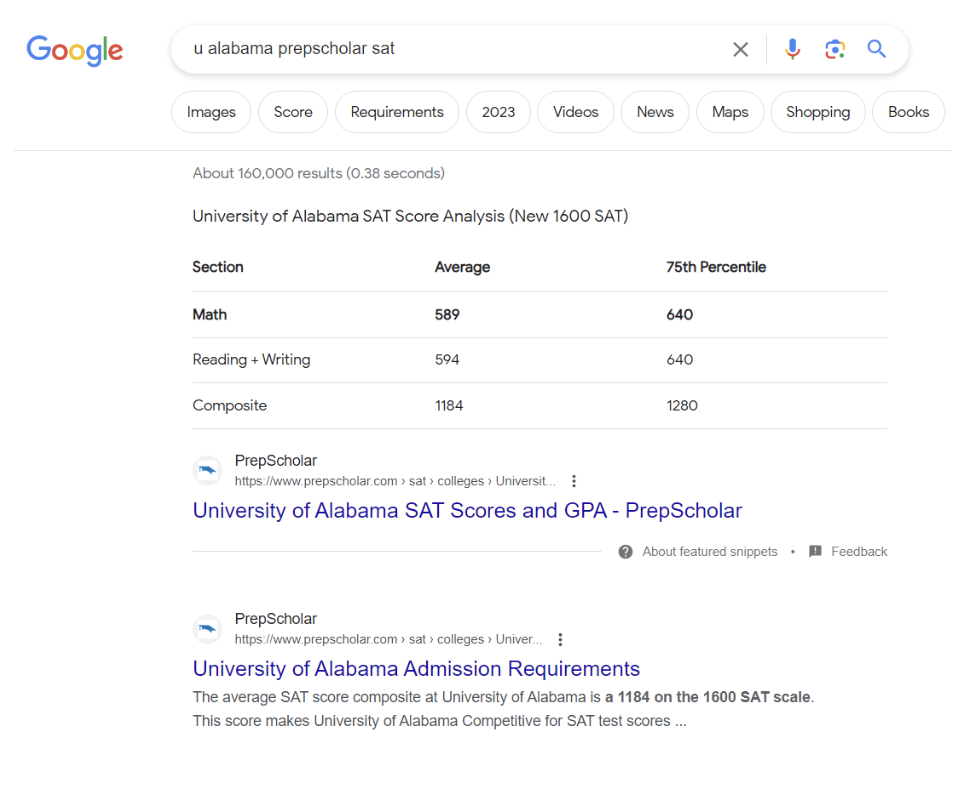Viewport: 980px width, 786px height.
Task: Filter results by Score chip
Action: click(293, 112)
